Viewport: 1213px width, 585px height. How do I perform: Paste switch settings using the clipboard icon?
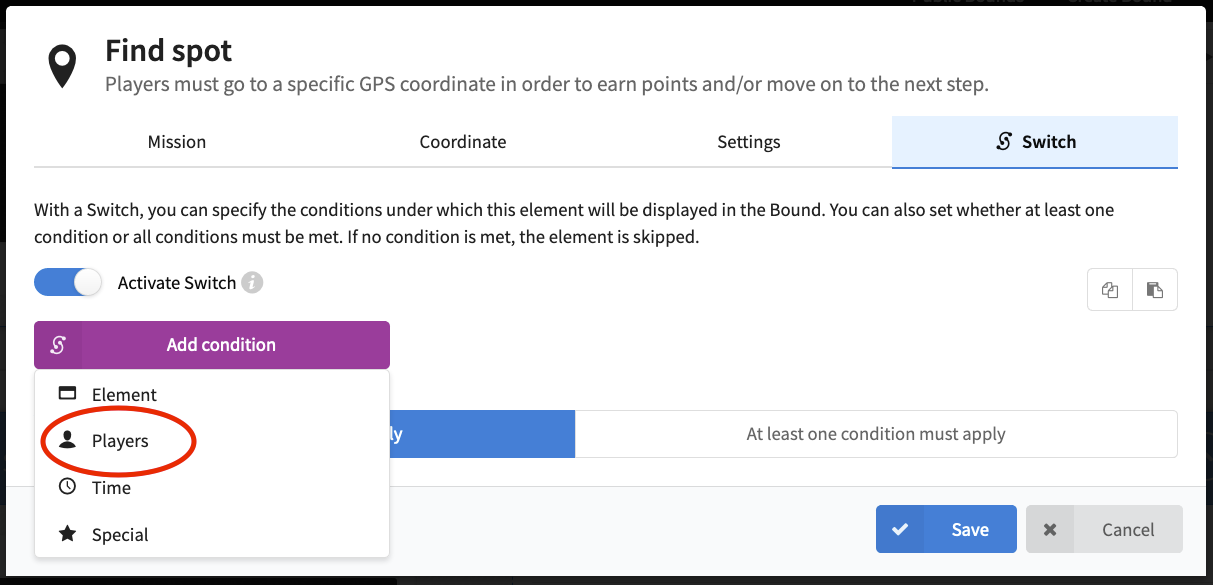[1155, 290]
